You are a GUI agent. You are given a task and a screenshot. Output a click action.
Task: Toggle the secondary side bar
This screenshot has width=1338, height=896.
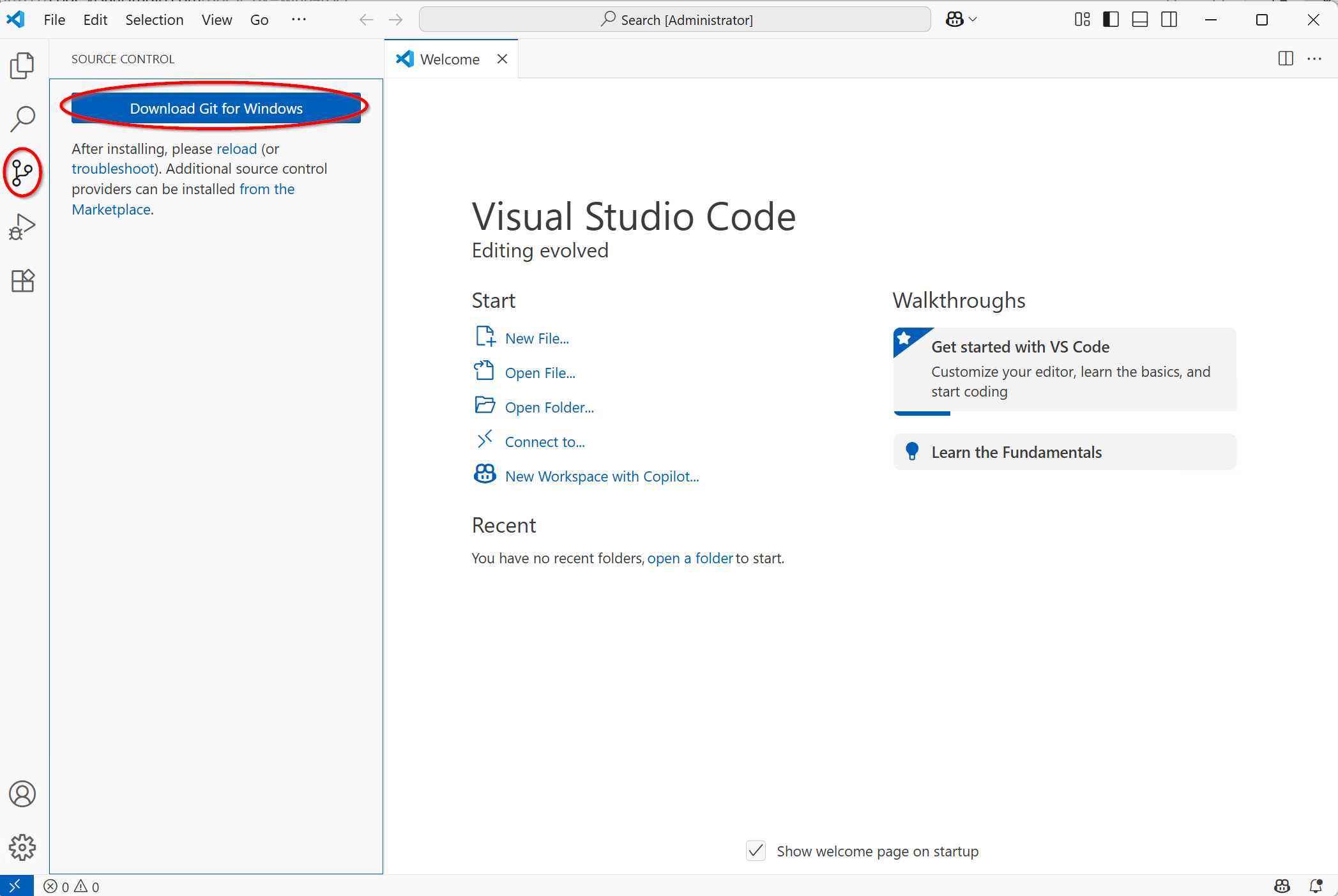[1169, 20]
